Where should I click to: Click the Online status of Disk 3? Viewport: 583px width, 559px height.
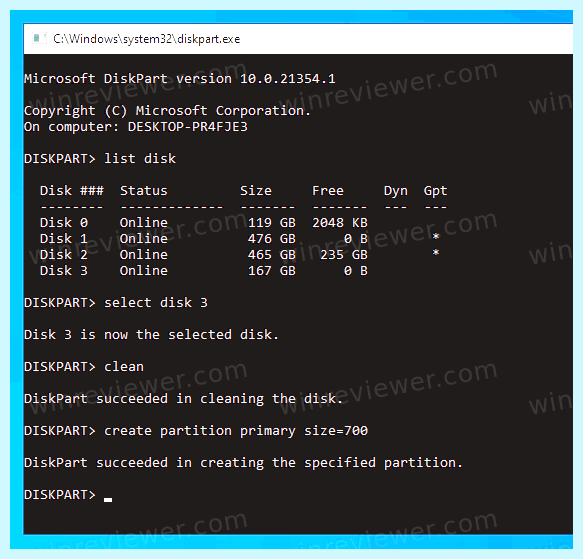144,270
